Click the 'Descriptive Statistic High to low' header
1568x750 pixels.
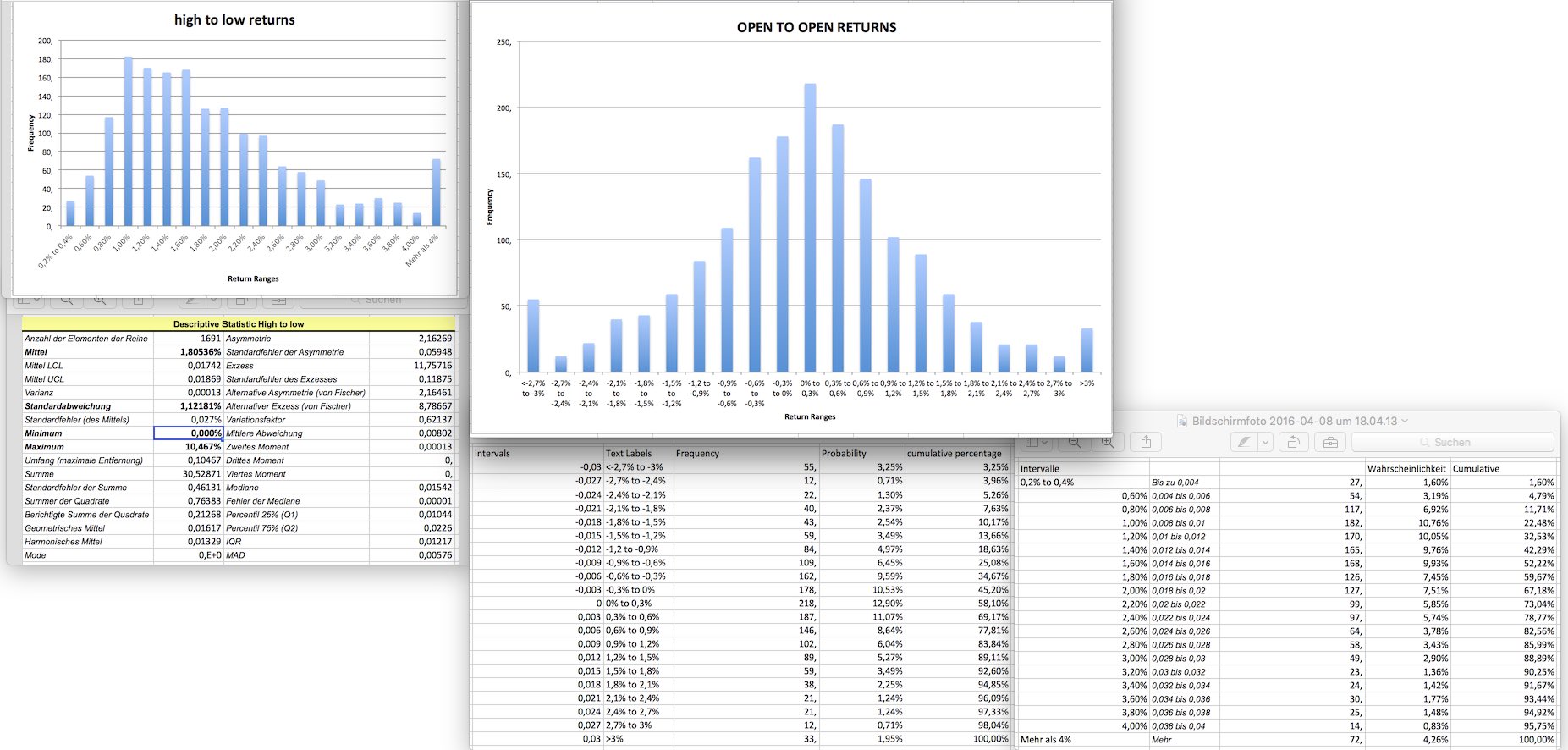point(239,323)
